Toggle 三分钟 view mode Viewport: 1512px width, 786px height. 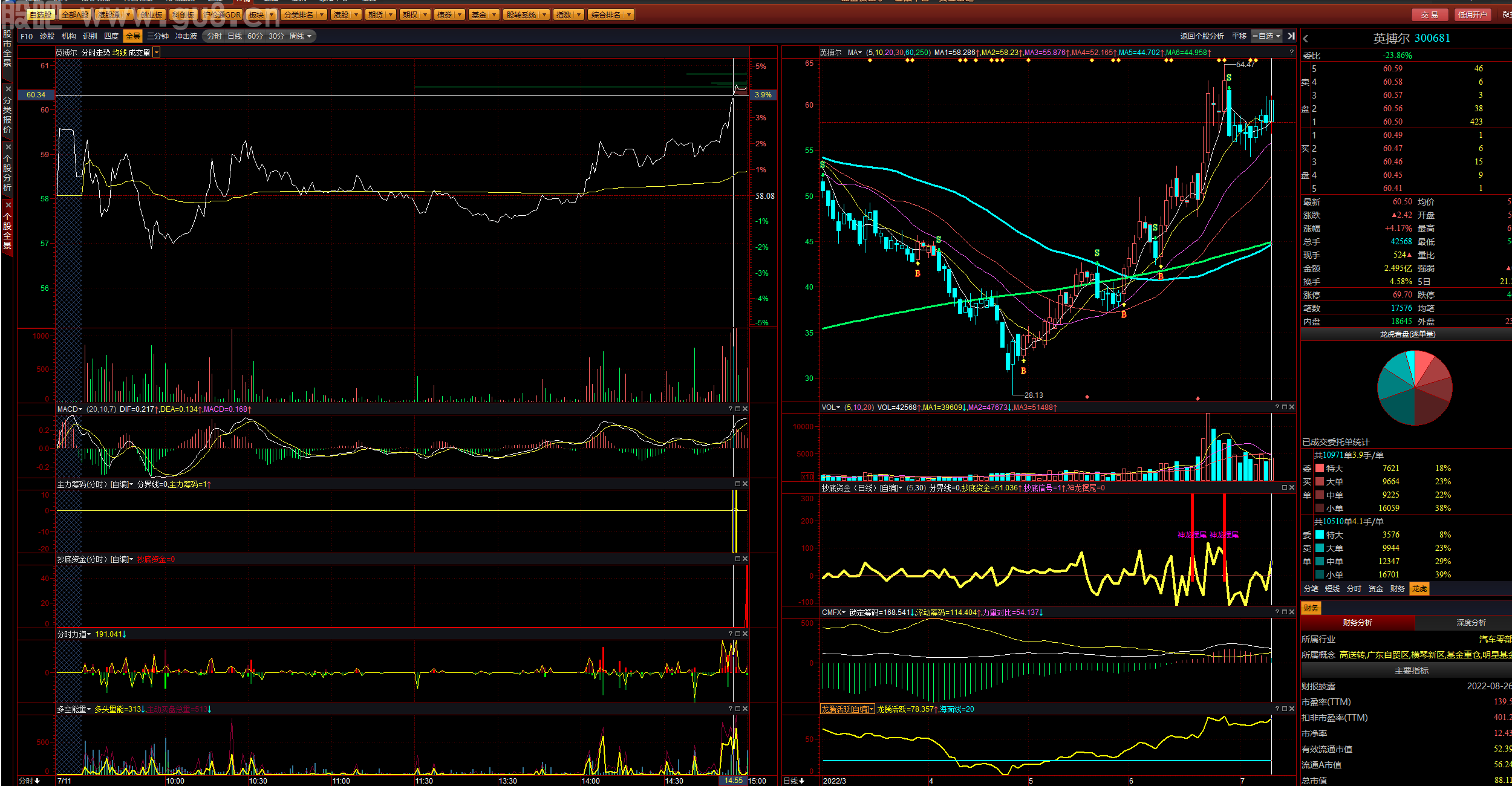pos(158,36)
